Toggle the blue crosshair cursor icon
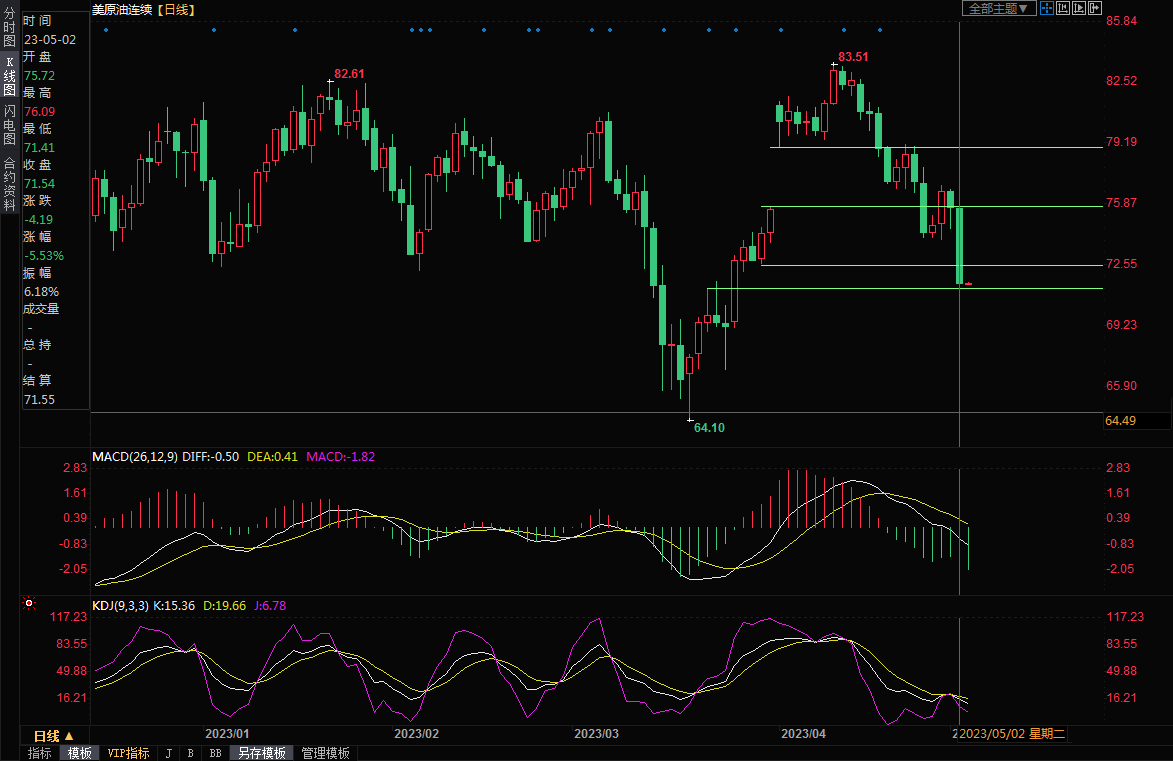This screenshot has height=761, width=1173. [1046, 8]
